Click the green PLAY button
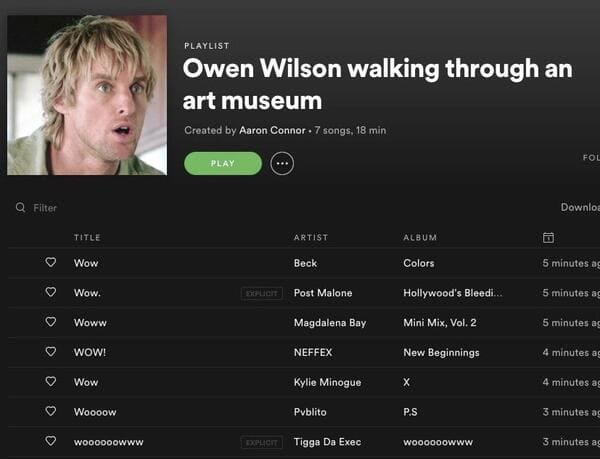The image size is (600, 459). (223, 163)
